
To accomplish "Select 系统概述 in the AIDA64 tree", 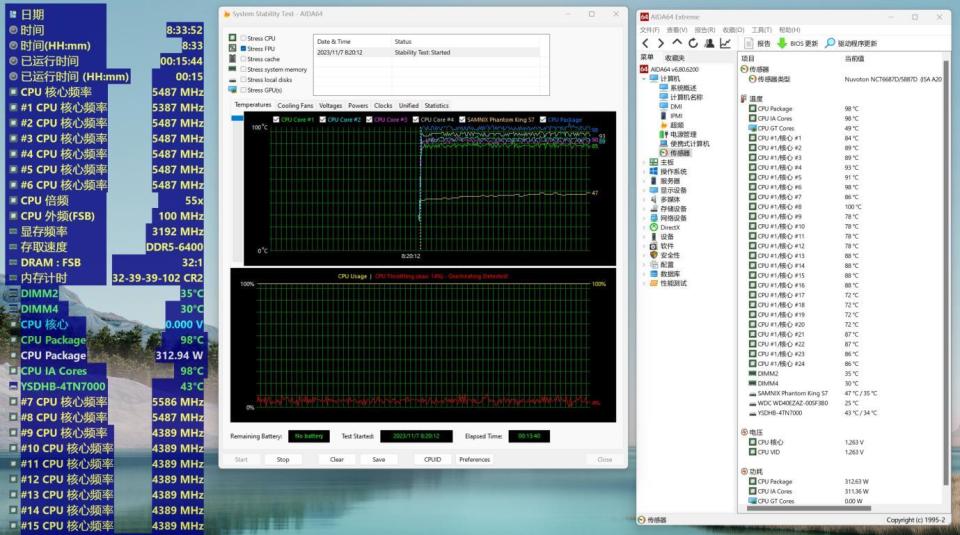I will (x=683, y=88).
